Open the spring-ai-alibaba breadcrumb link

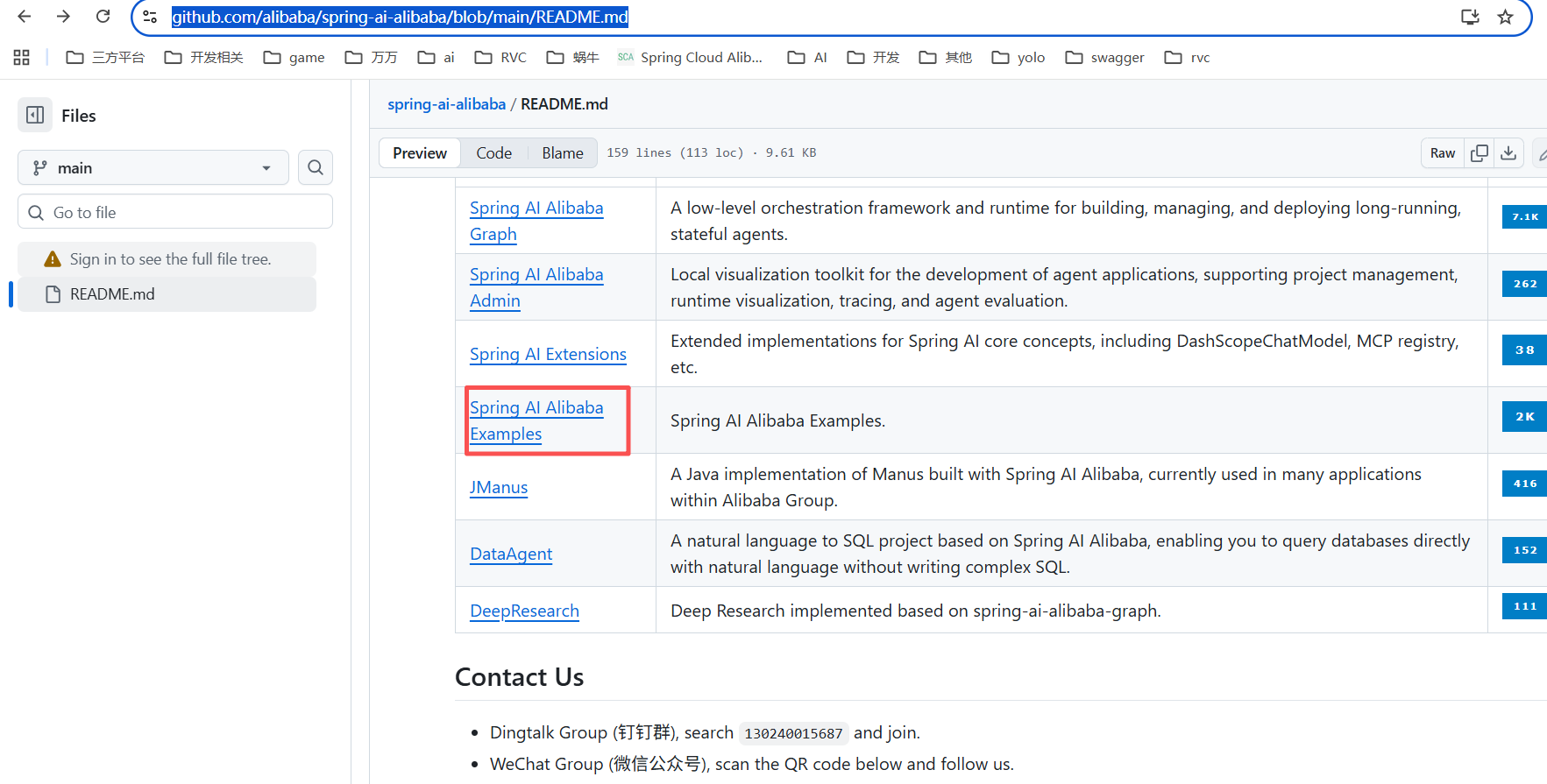click(447, 104)
